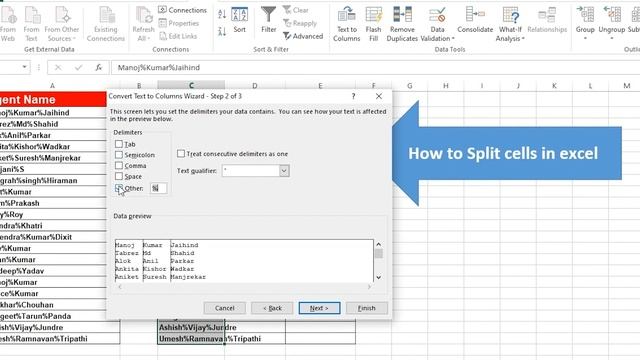Image resolution: width=640 pixels, height=360 pixels.
Task: Click the Agent Name header cell
Action: tap(53, 99)
